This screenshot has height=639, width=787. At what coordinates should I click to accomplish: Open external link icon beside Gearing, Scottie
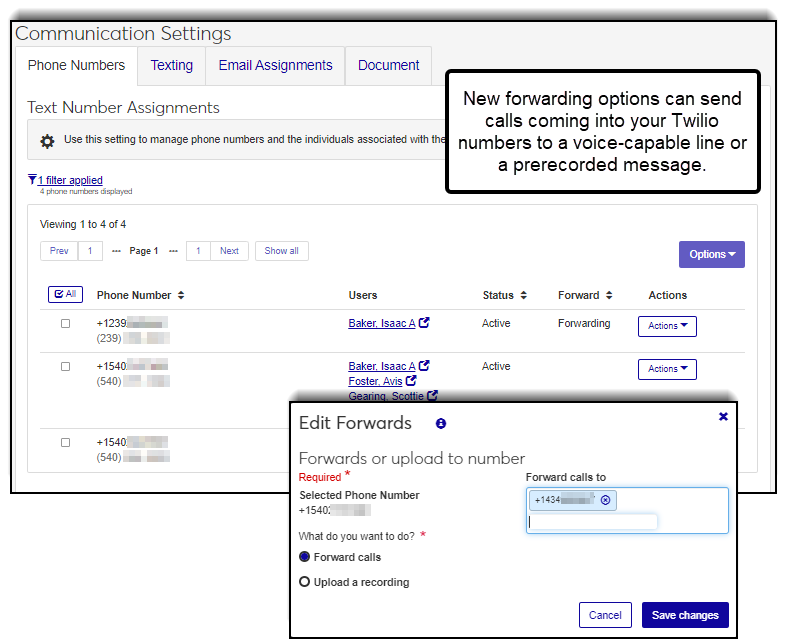(x=432, y=396)
